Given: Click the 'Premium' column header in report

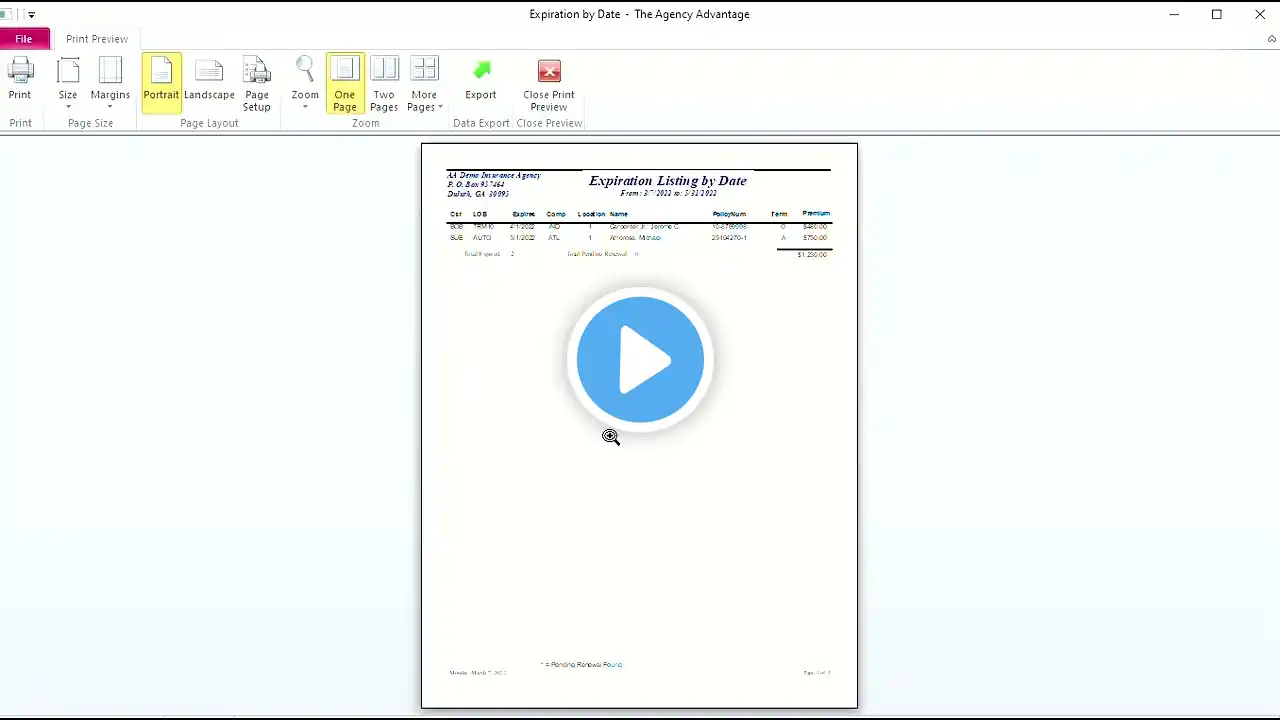Looking at the screenshot, I should tap(816, 214).
